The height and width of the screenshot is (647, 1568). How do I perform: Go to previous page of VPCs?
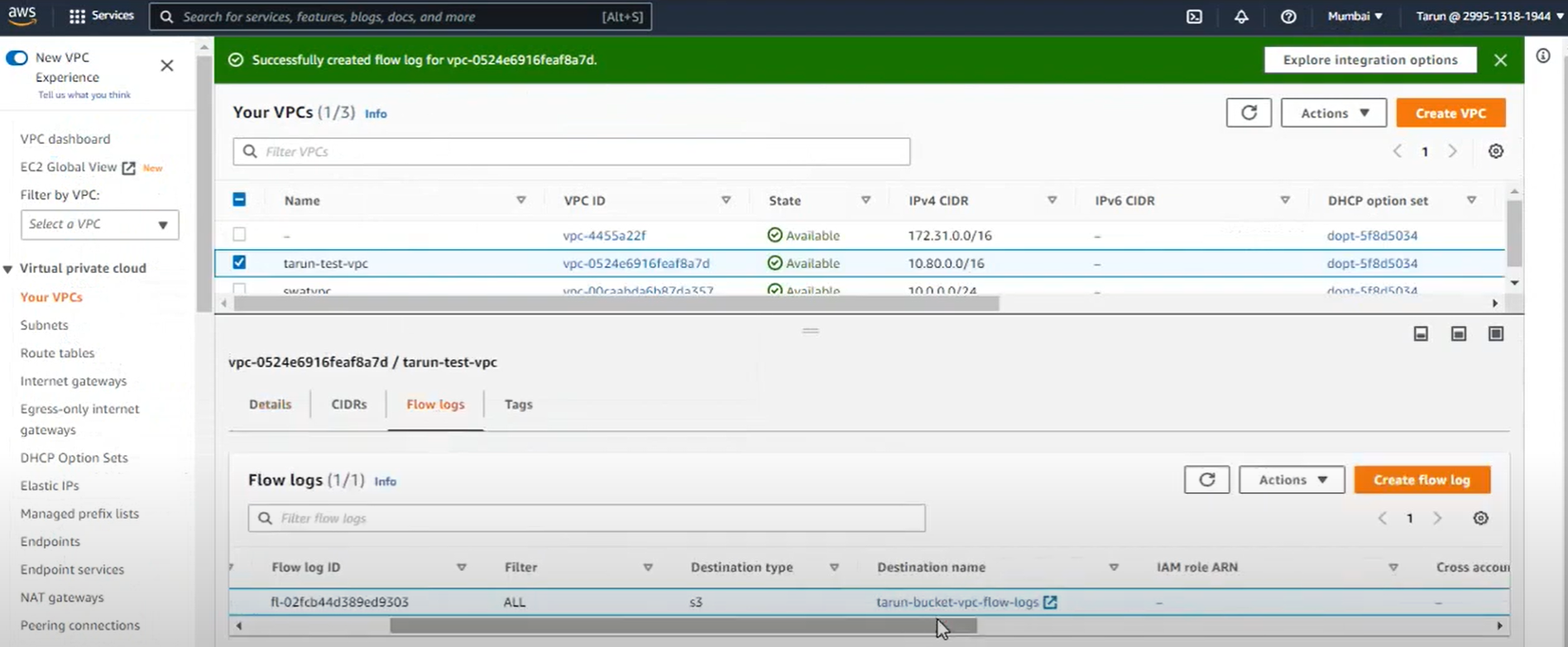pyautogui.click(x=1398, y=151)
